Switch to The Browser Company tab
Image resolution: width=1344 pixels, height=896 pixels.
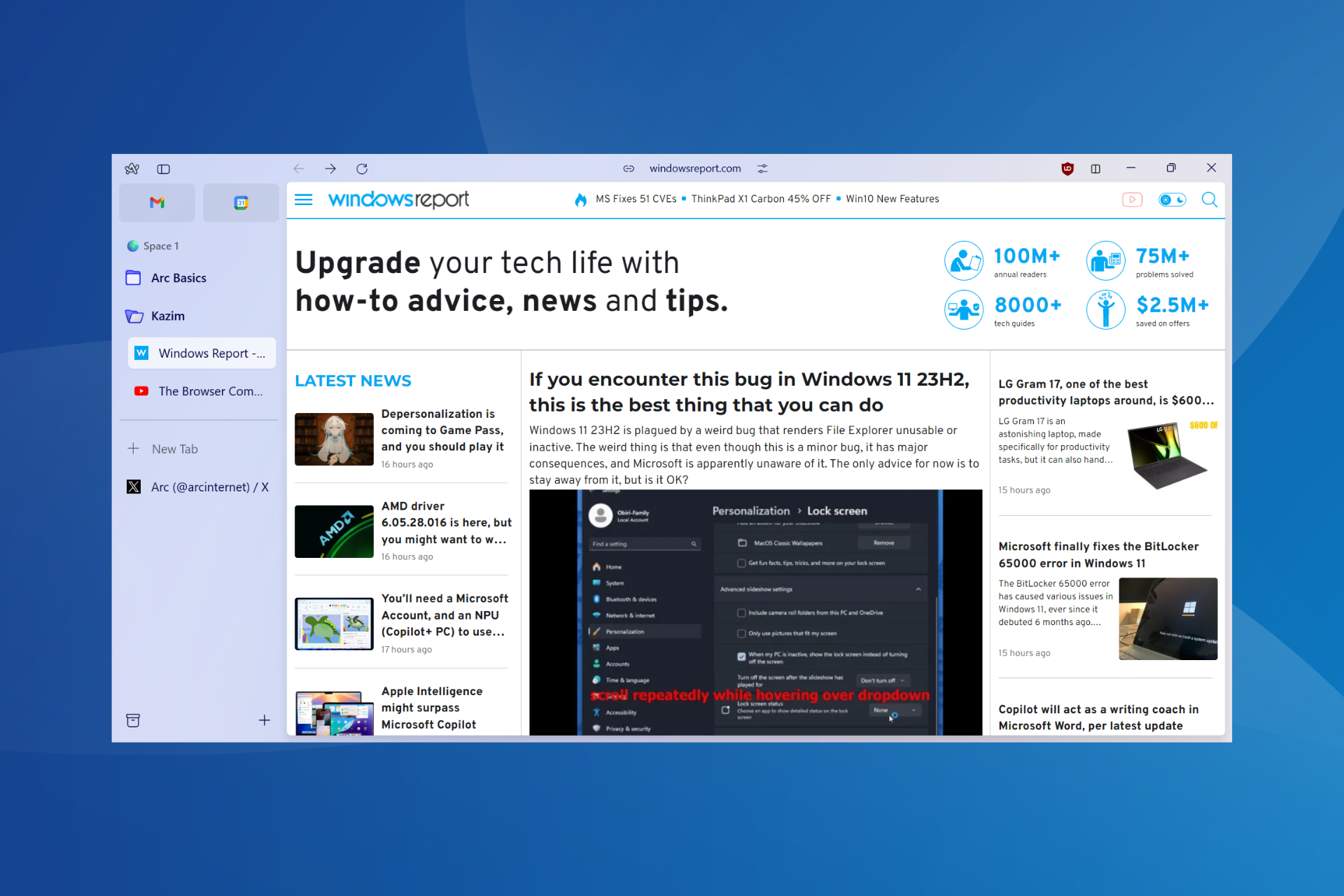pos(202,391)
